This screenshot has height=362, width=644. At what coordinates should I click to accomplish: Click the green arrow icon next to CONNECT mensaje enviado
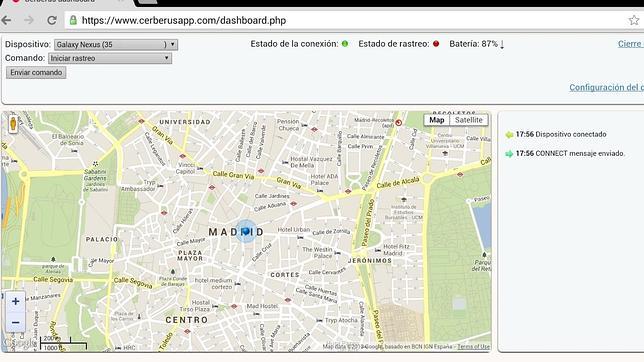(x=509, y=154)
